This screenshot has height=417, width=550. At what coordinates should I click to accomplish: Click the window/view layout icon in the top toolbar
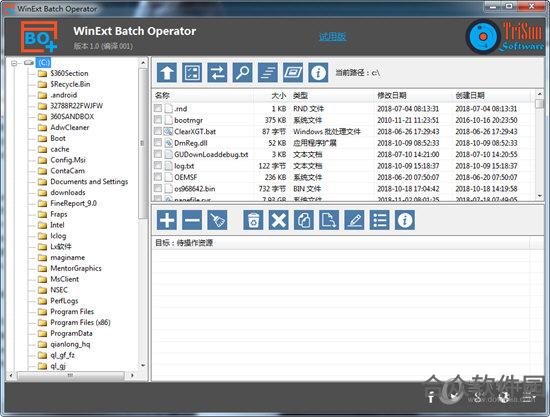pos(293,73)
